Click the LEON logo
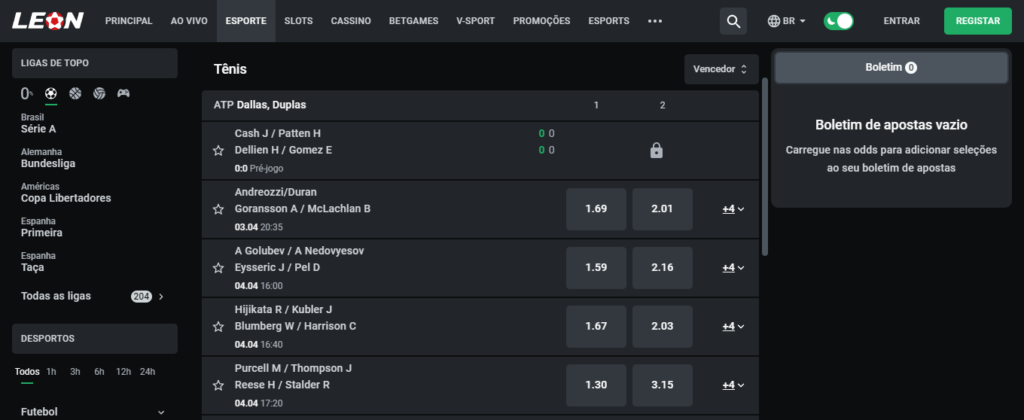Image resolution: width=1024 pixels, height=420 pixels. (x=46, y=20)
